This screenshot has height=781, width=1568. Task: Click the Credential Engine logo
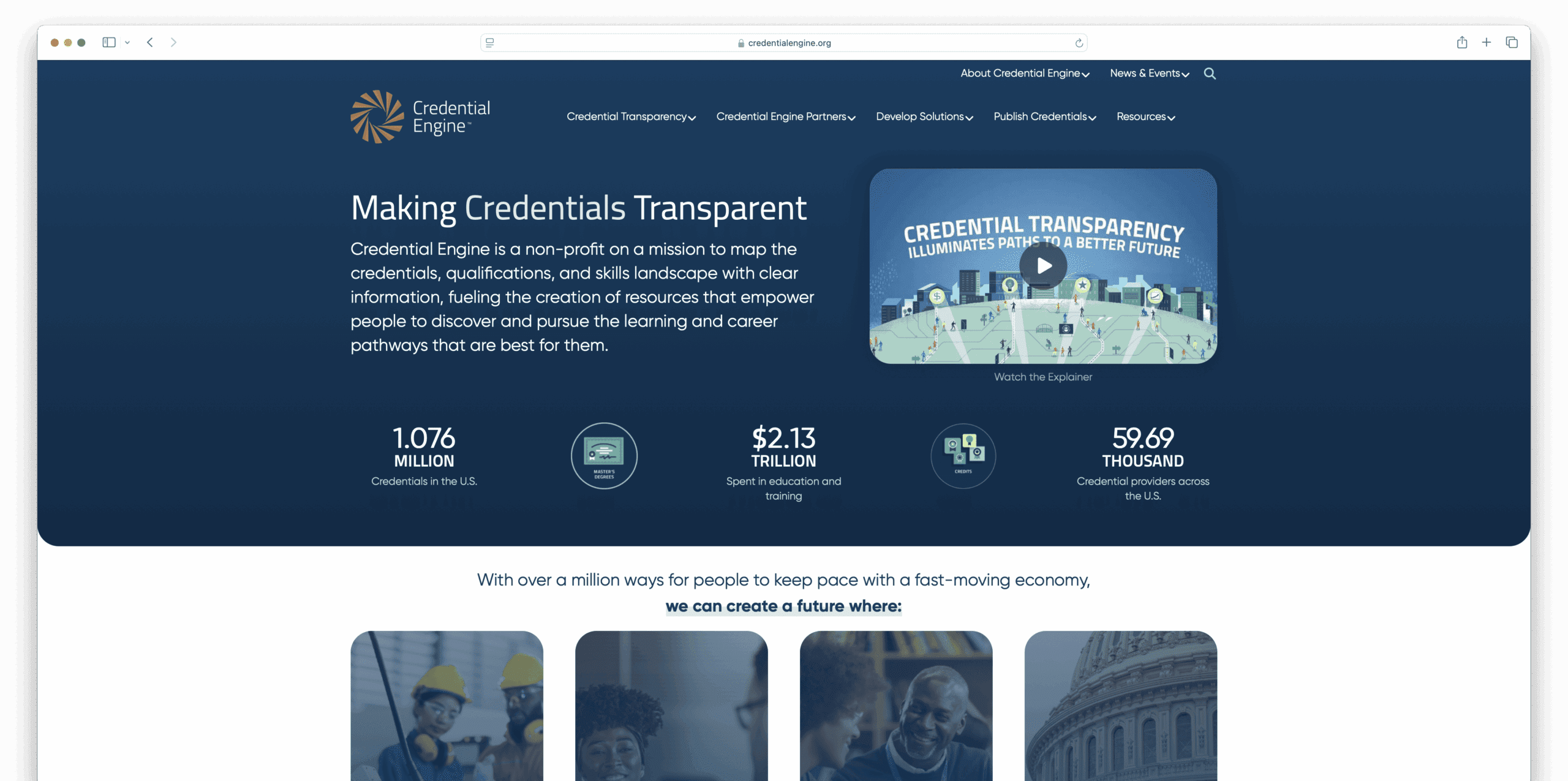click(419, 116)
